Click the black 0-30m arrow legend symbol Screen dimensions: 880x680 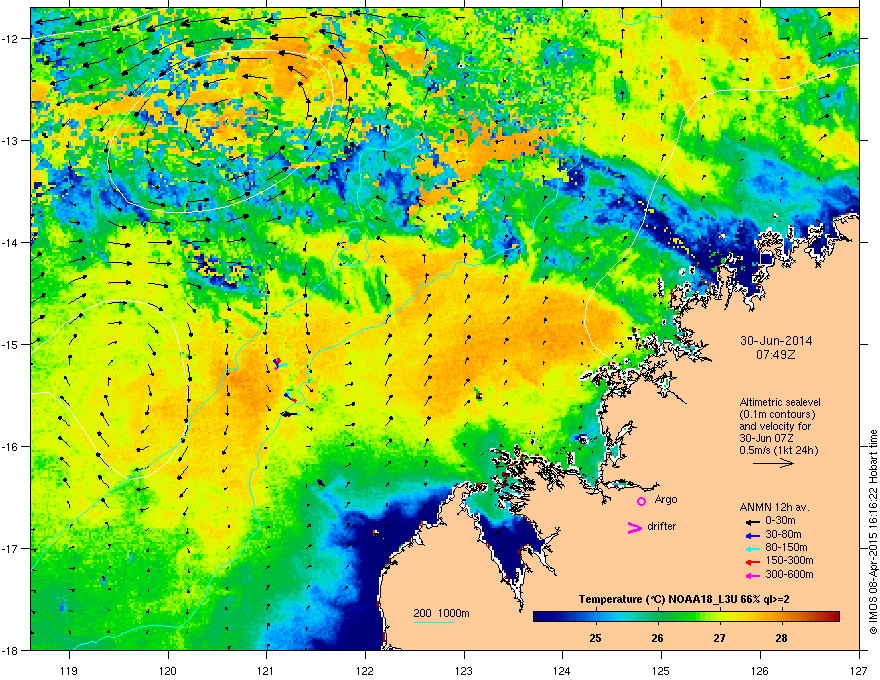(753, 521)
